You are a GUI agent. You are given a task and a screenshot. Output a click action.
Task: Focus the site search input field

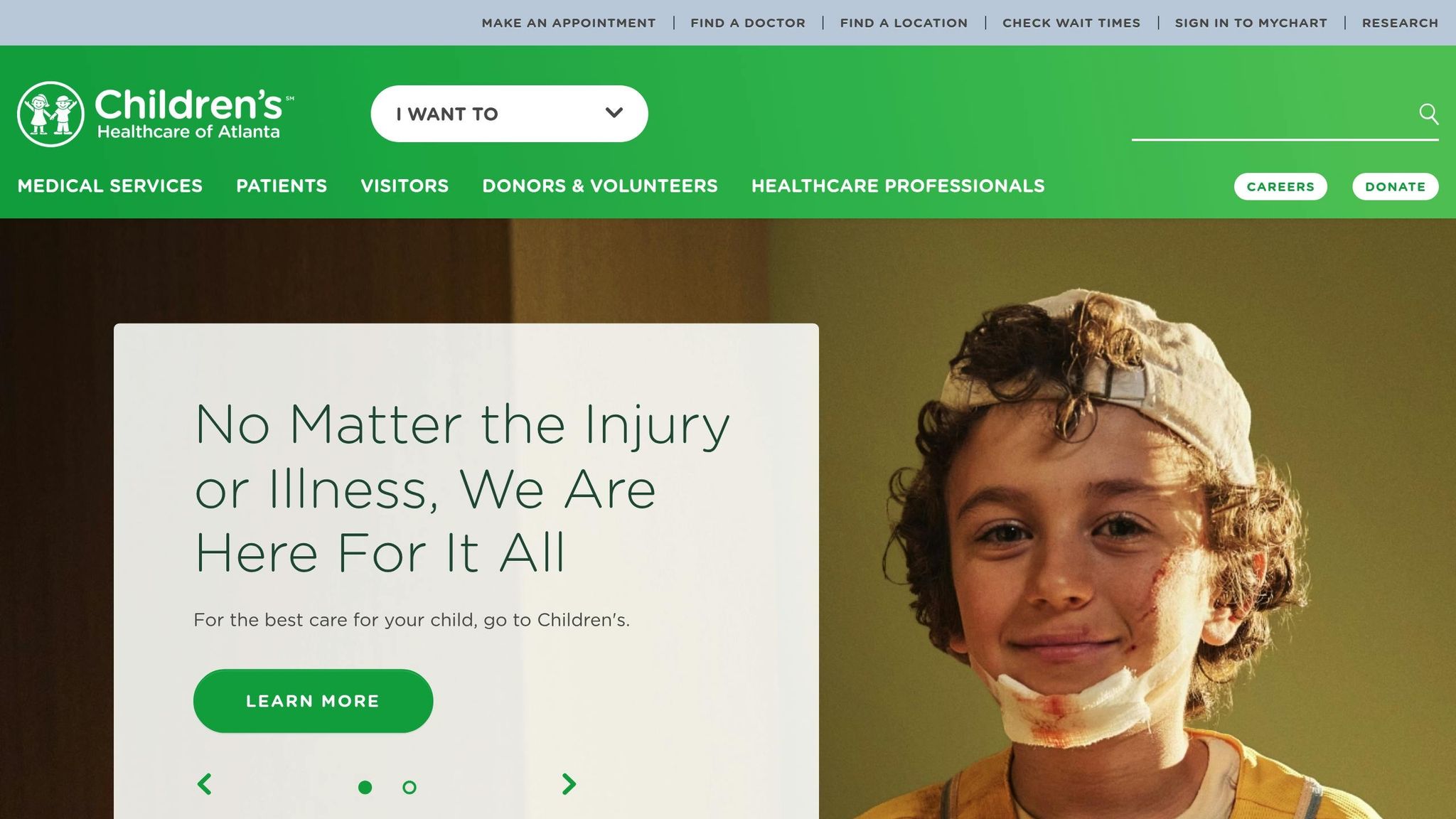pos(1273,115)
